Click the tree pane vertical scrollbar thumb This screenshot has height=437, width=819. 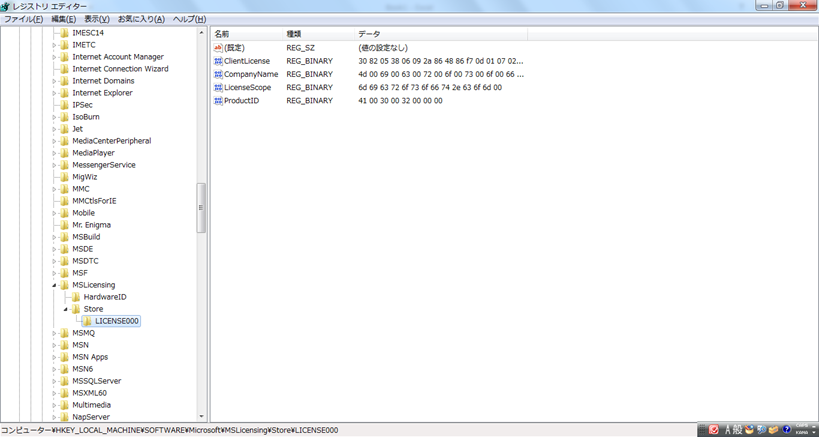pos(201,207)
